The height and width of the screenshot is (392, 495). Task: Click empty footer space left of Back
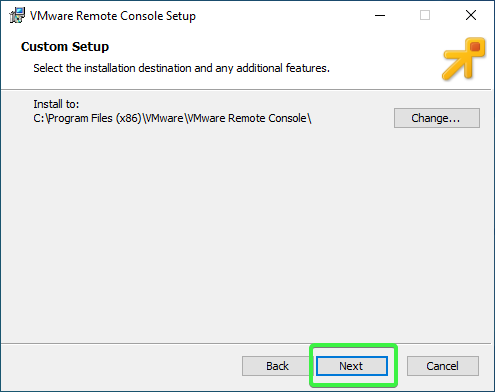[x=120, y=366]
